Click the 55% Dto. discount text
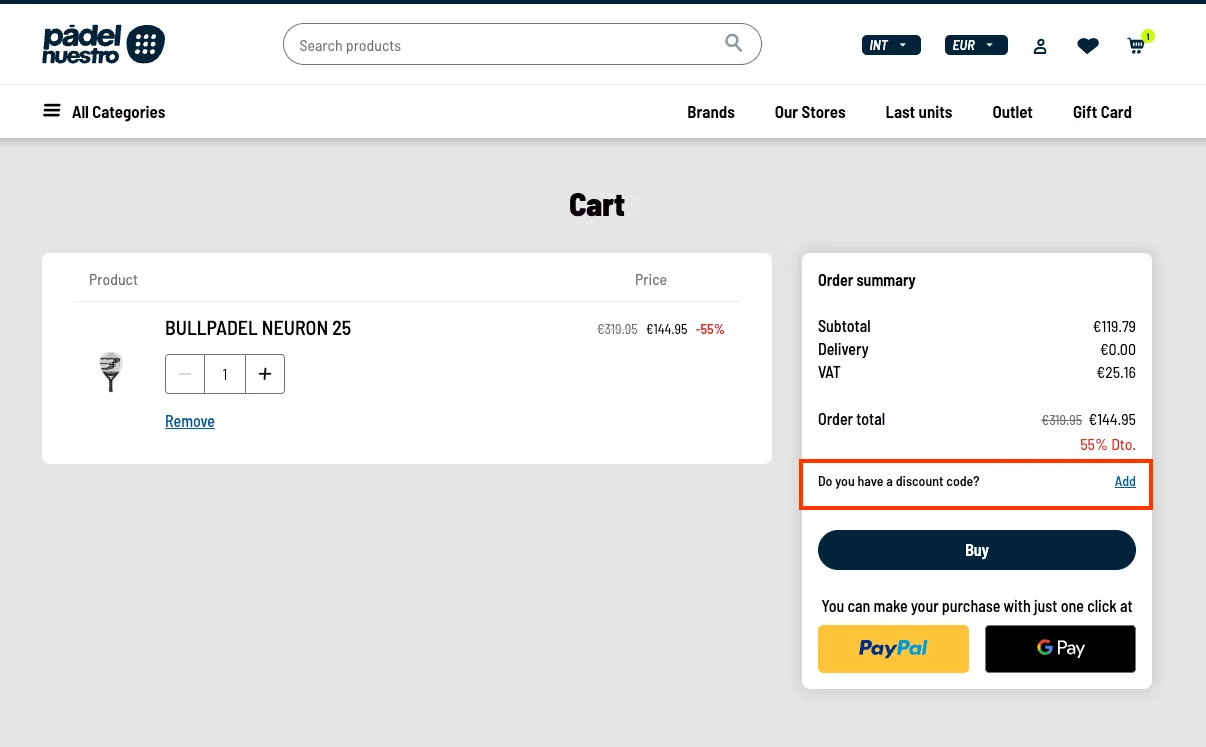This screenshot has width=1206, height=747. (x=1108, y=445)
